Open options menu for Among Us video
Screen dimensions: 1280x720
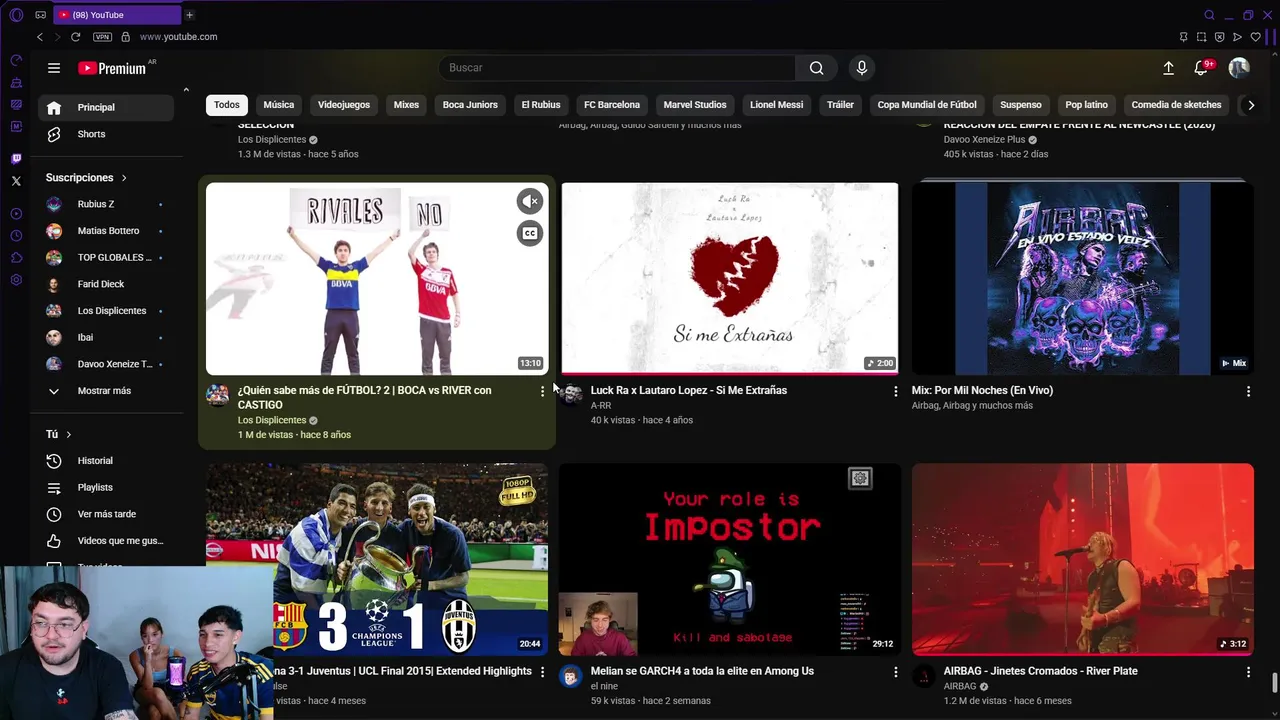[x=895, y=672]
